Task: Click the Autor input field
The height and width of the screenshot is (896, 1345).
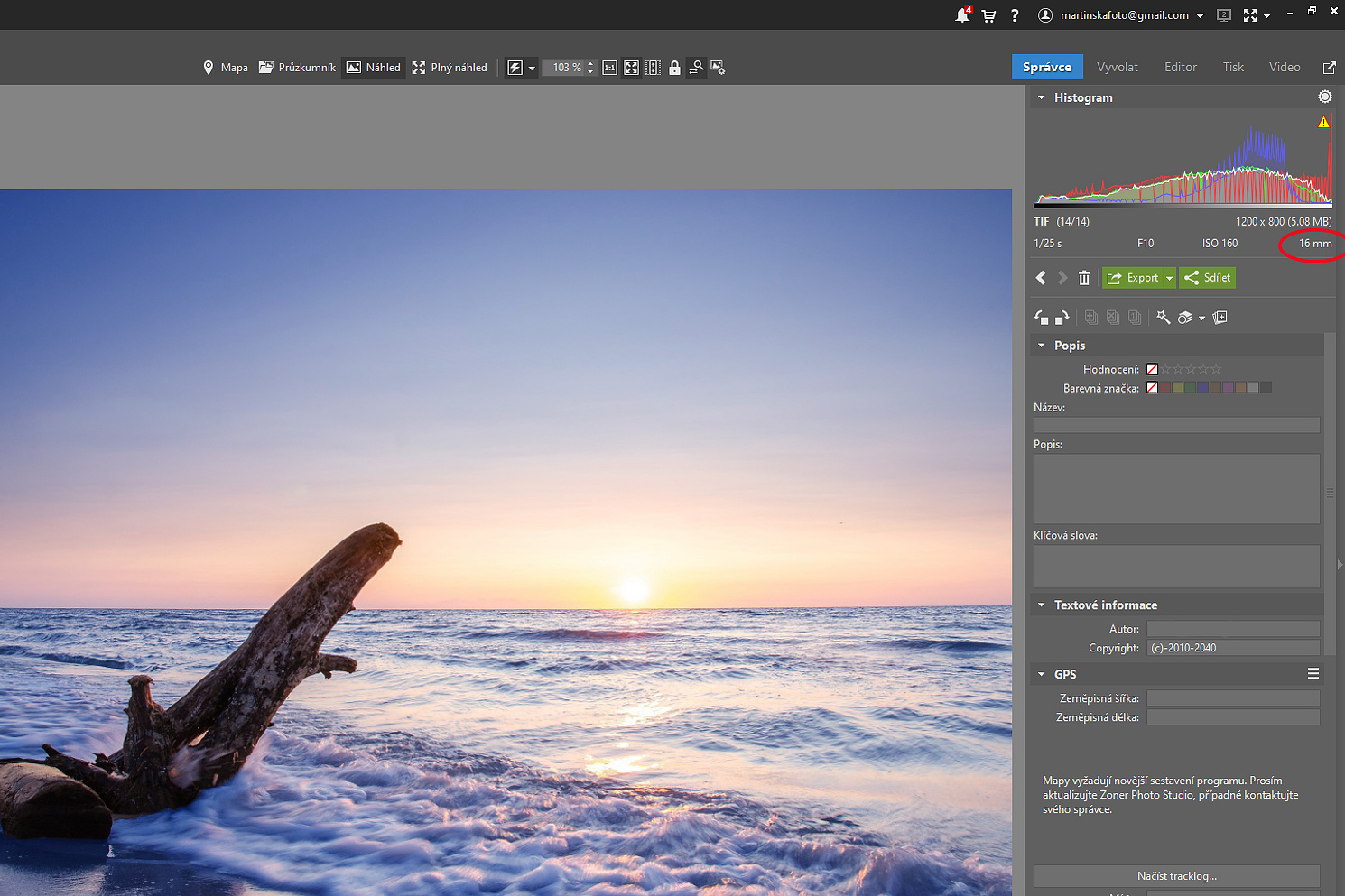Action: point(1233,629)
